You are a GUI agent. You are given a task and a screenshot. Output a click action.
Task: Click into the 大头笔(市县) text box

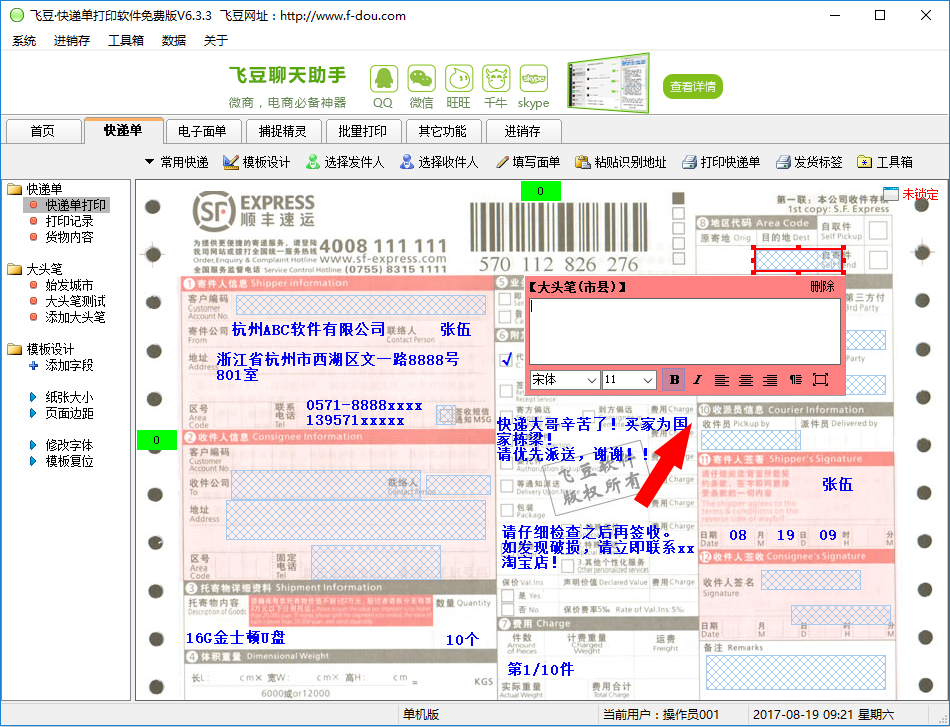pyautogui.click(x=685, y=331)
